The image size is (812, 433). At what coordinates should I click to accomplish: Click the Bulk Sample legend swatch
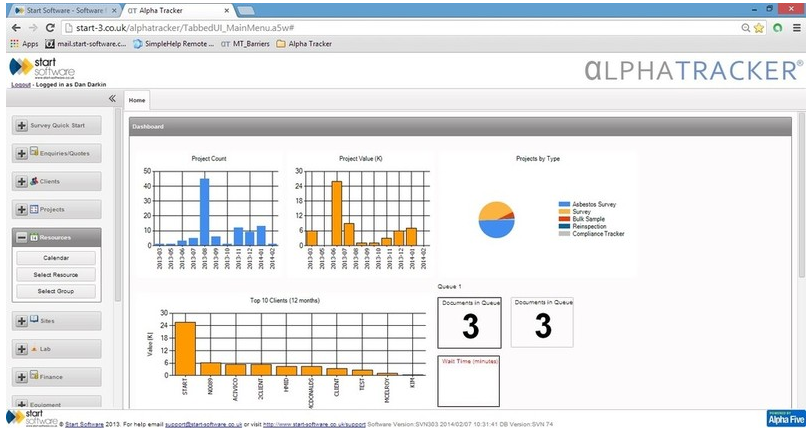coord(564,219)
